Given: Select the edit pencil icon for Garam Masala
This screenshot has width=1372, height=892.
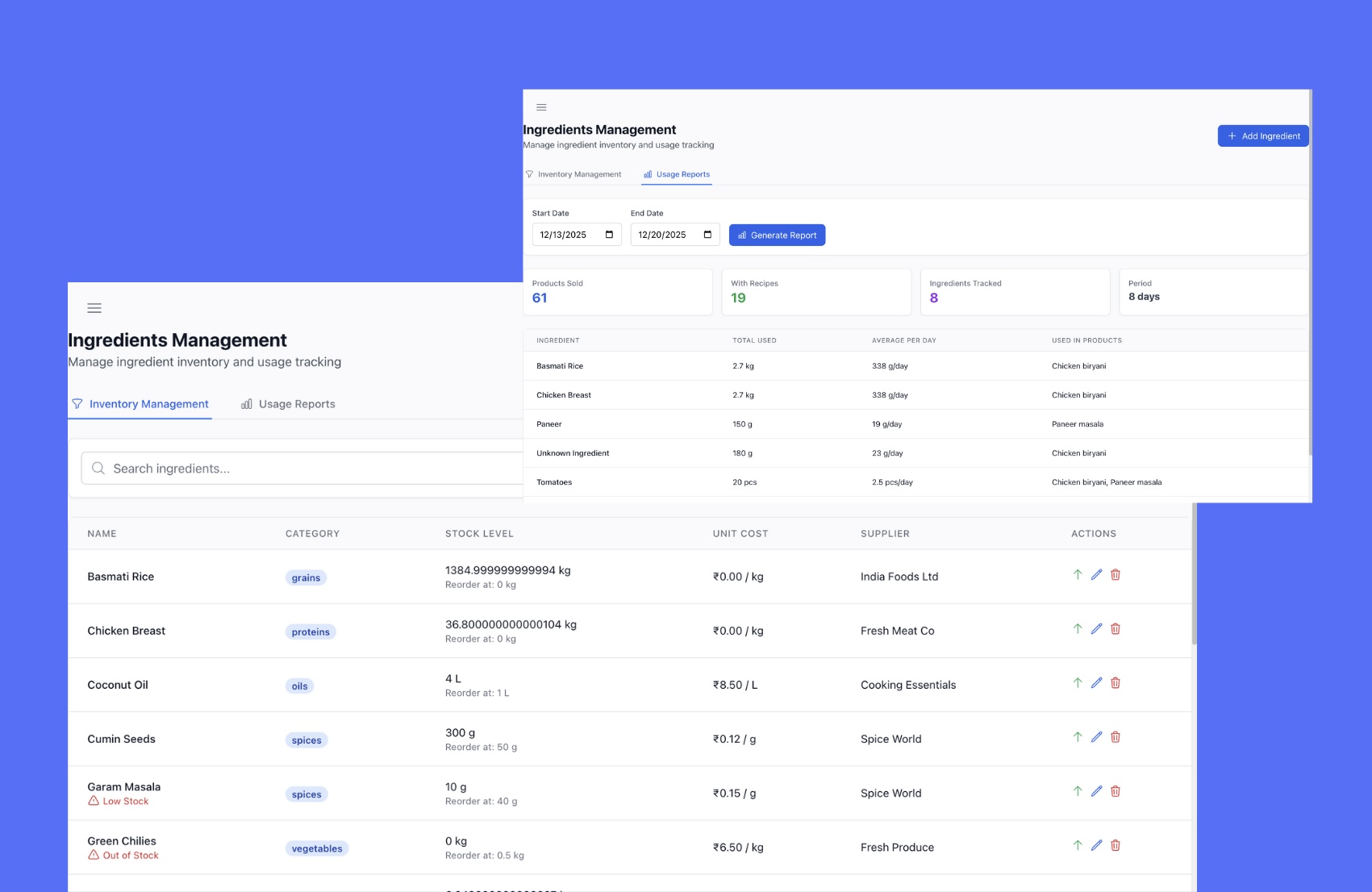Looking at the screenshot, I should 1096,791.
